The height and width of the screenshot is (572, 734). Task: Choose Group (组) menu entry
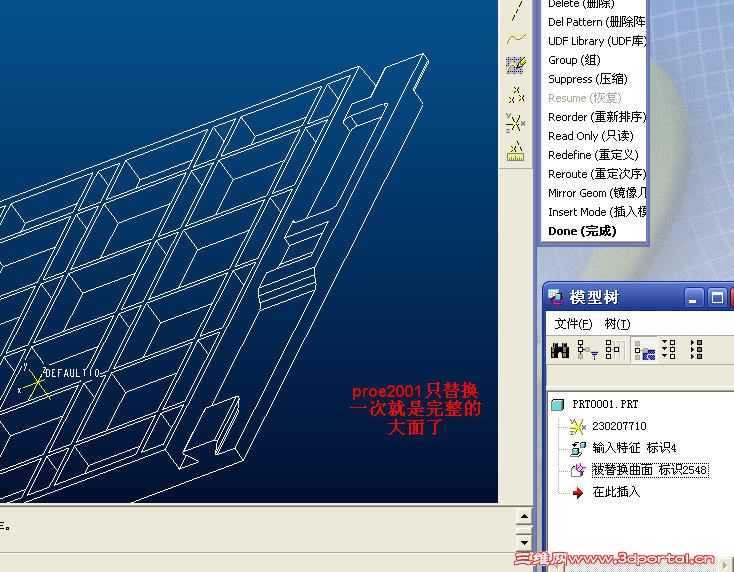[574, 60]
